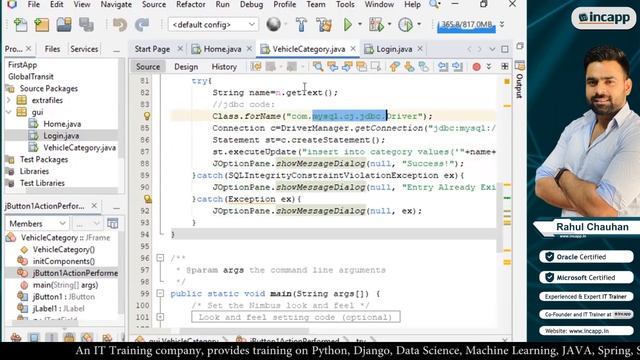Screen dimensions: 640x360
Task: Close the VehicleCategory.java tab
Action: (353, 49)
